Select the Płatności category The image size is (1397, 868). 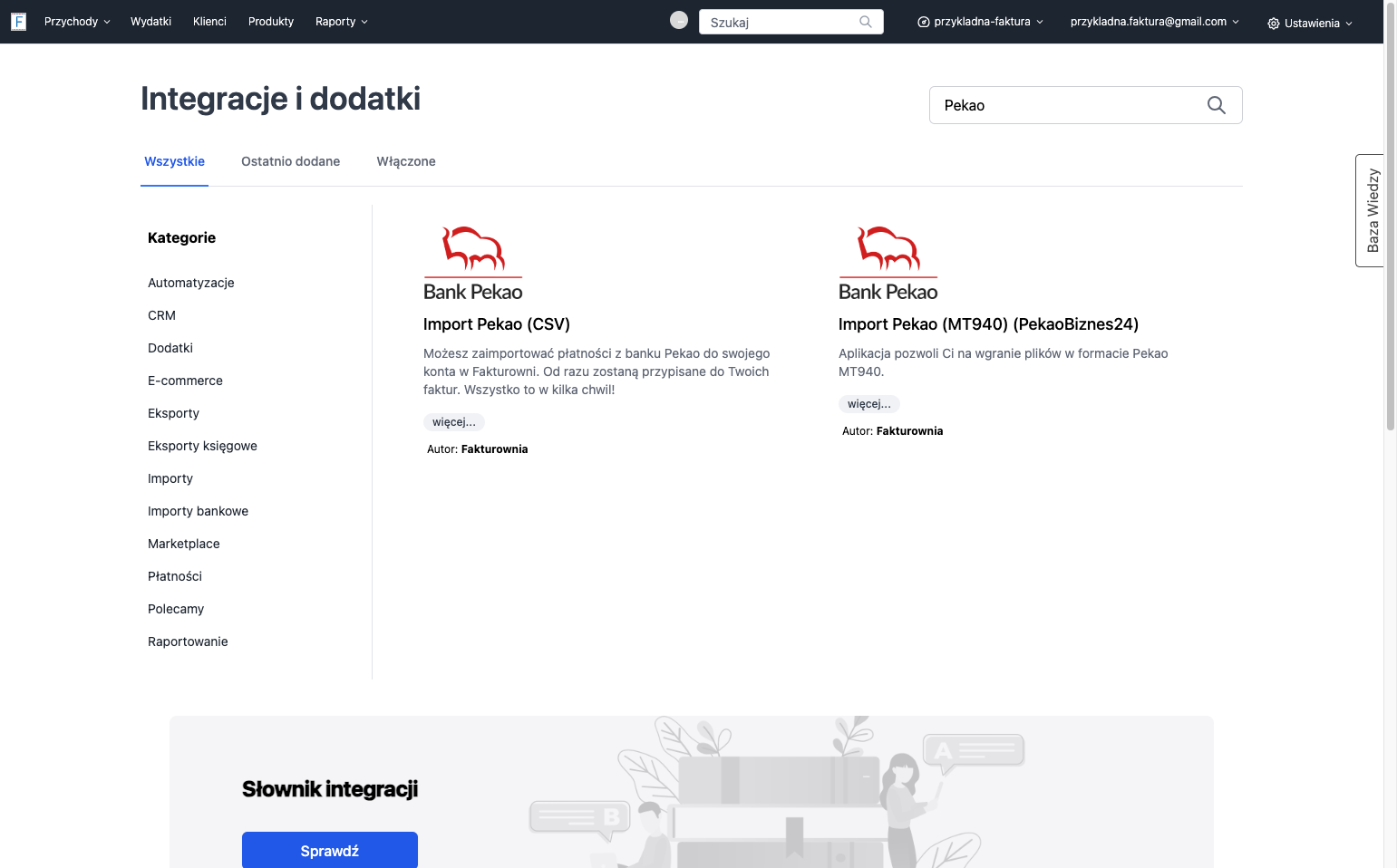coord(175,576)
